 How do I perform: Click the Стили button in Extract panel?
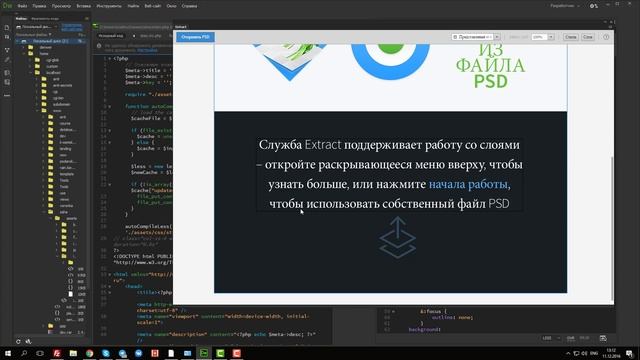(x=571, y=37)
